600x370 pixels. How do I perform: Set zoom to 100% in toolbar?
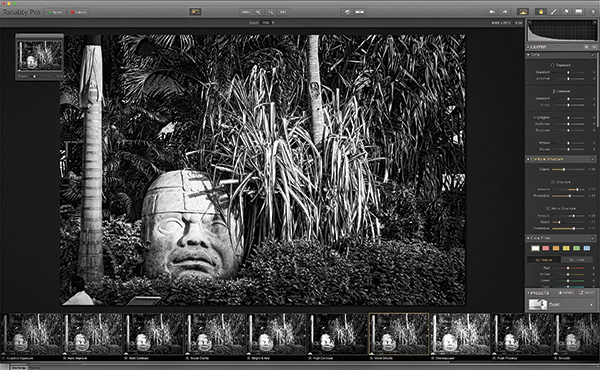[x=246, y=12]
